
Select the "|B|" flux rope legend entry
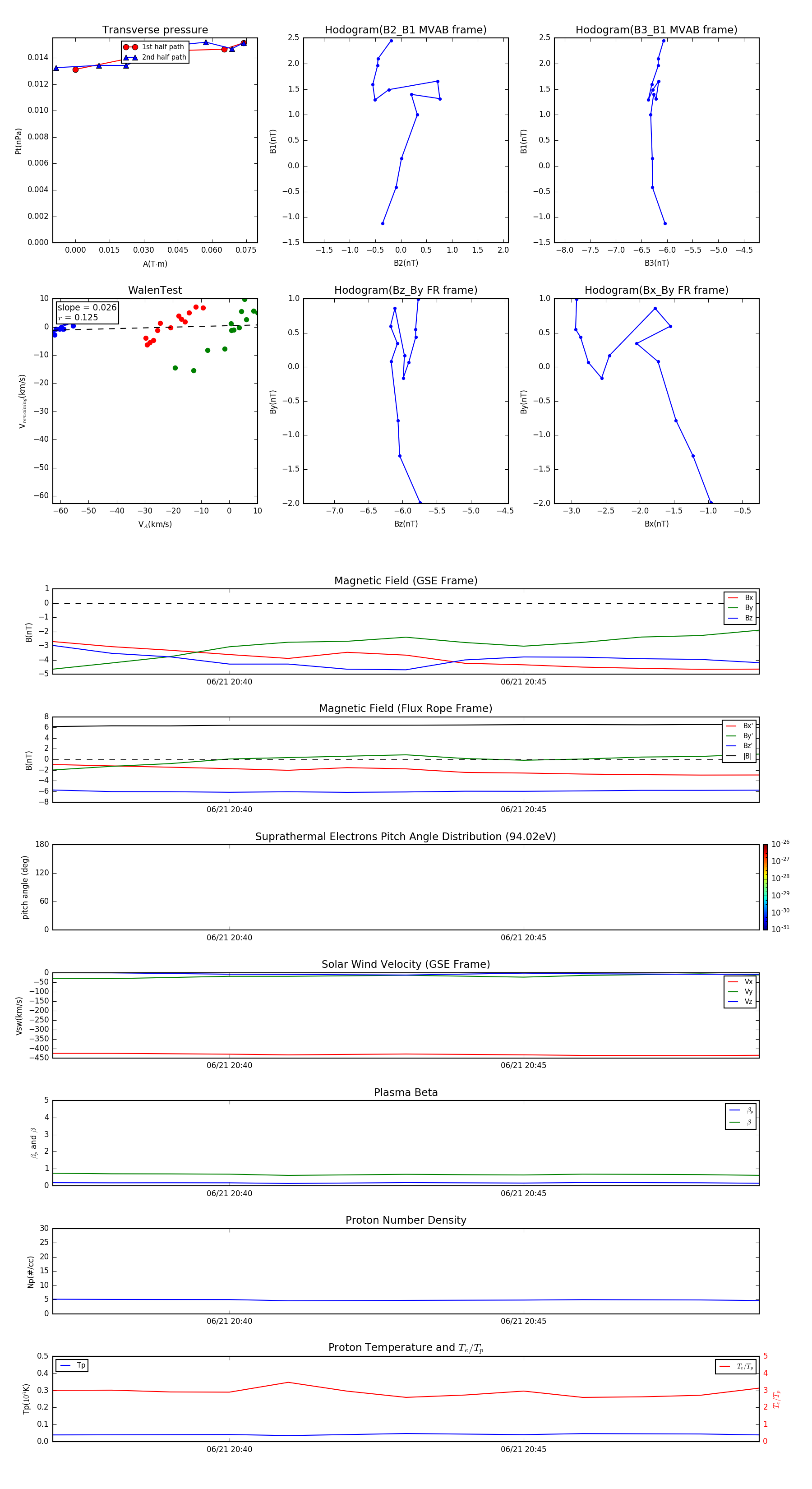coord(739,756)
